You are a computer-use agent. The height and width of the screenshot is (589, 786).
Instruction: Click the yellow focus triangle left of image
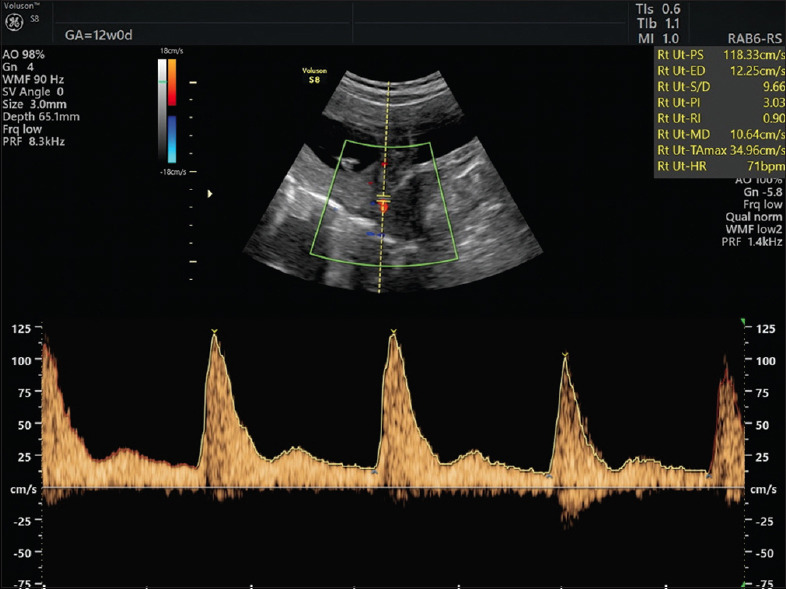coord(209,194)
